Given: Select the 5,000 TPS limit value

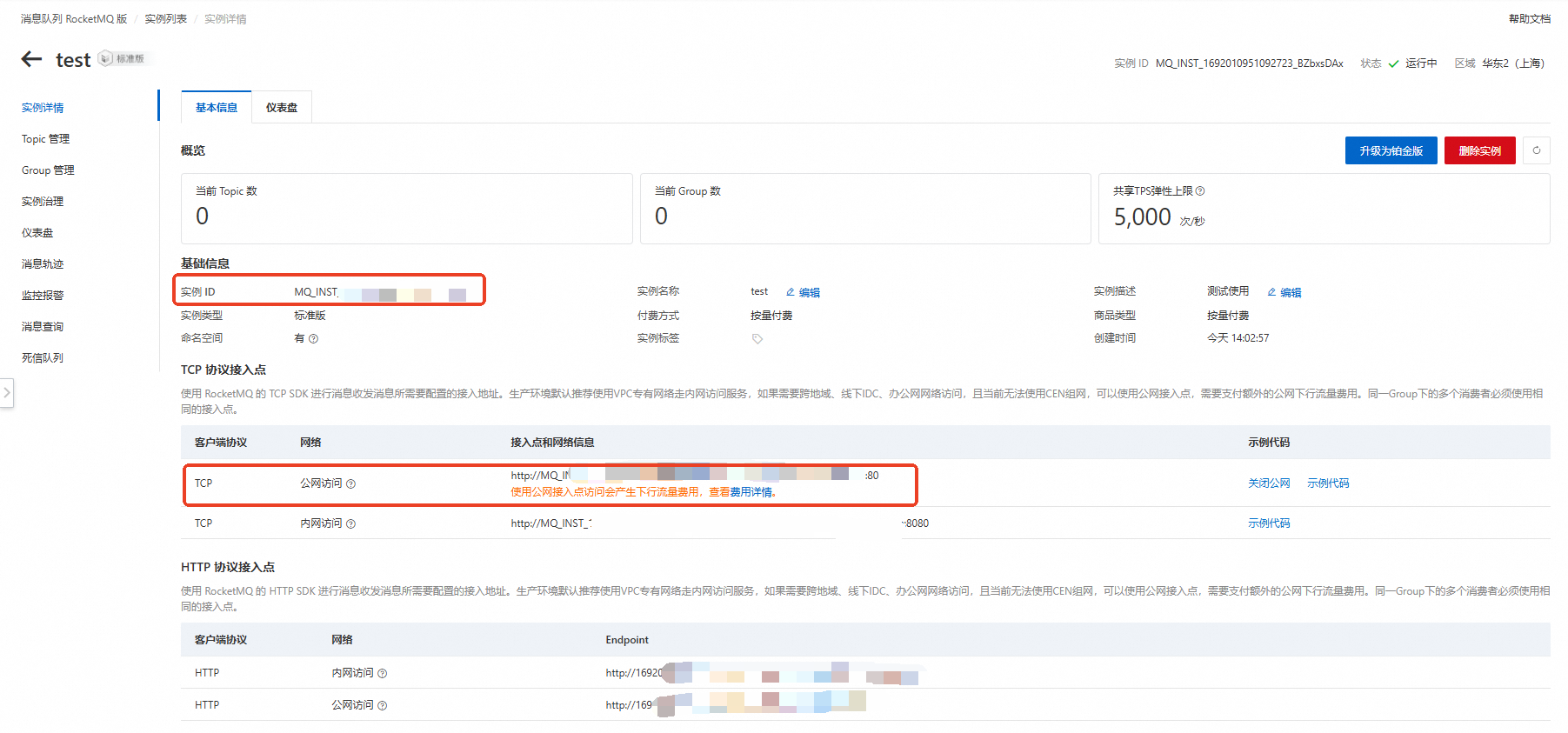Looking at the screenshot, I should tap(1143, 217).
